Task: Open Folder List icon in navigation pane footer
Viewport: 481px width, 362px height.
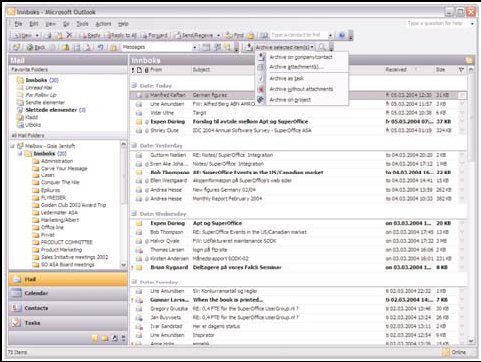Action: point(105,339)
